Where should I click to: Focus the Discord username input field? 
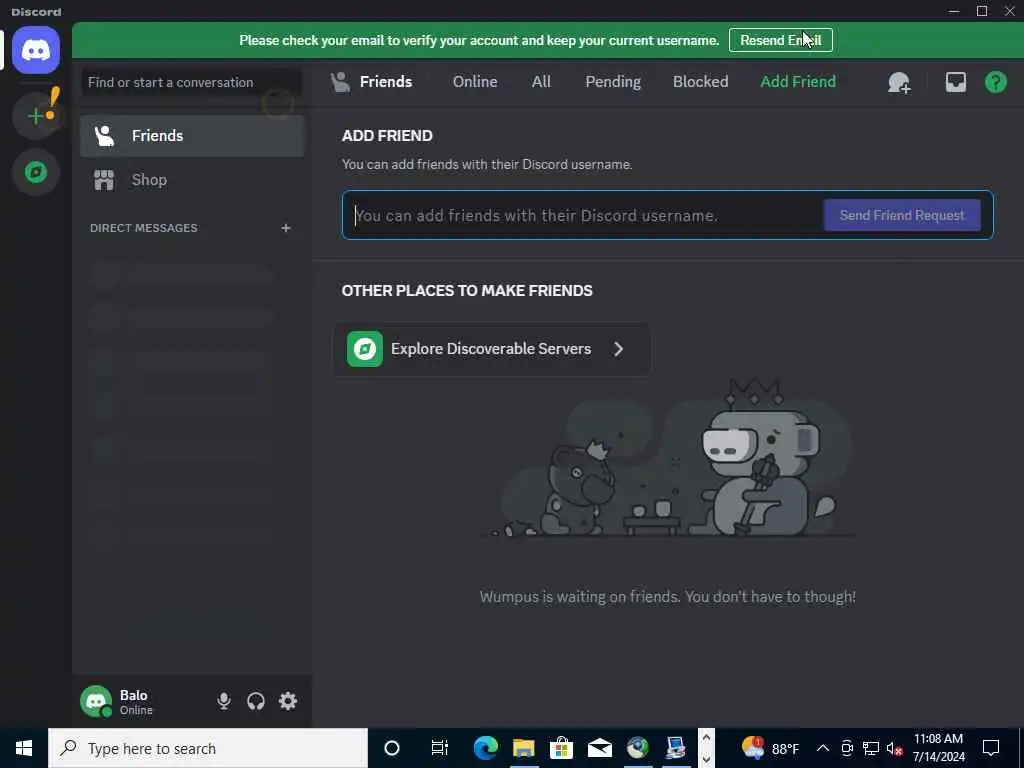[584, 216]
